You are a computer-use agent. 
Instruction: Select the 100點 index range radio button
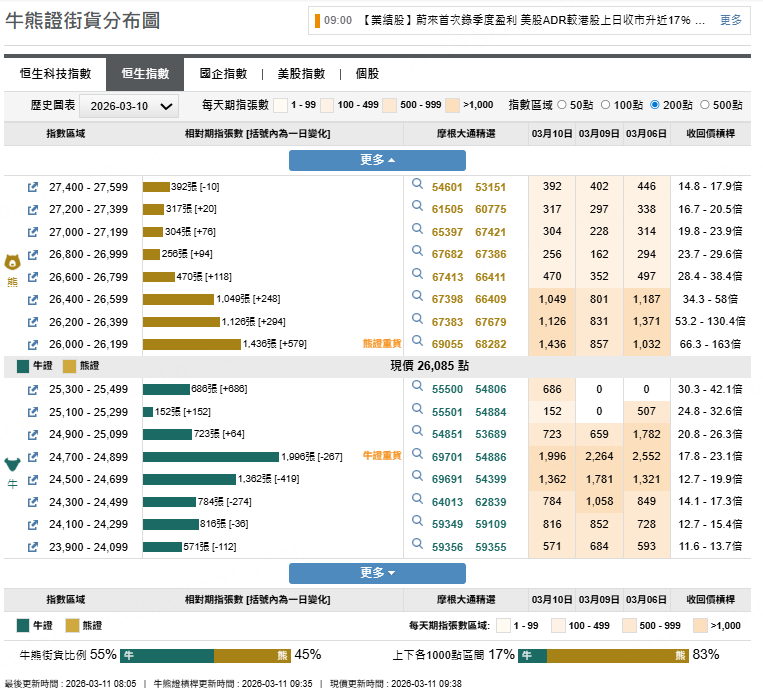pyautogui.click(x=607, y=104)
